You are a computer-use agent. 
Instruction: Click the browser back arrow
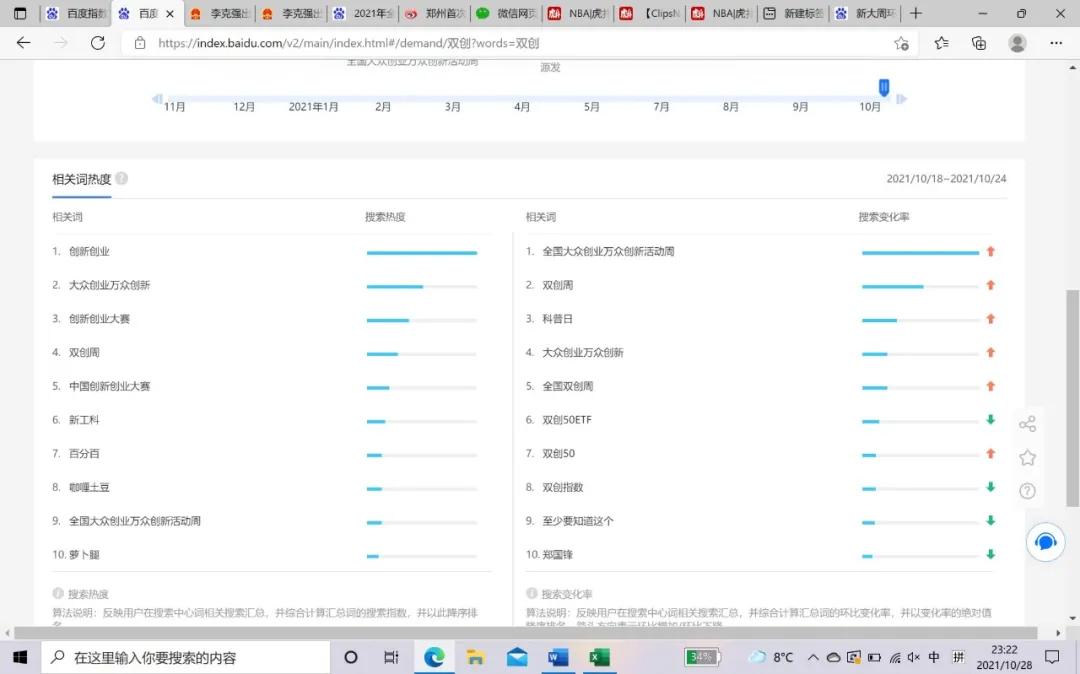[23, 43]
